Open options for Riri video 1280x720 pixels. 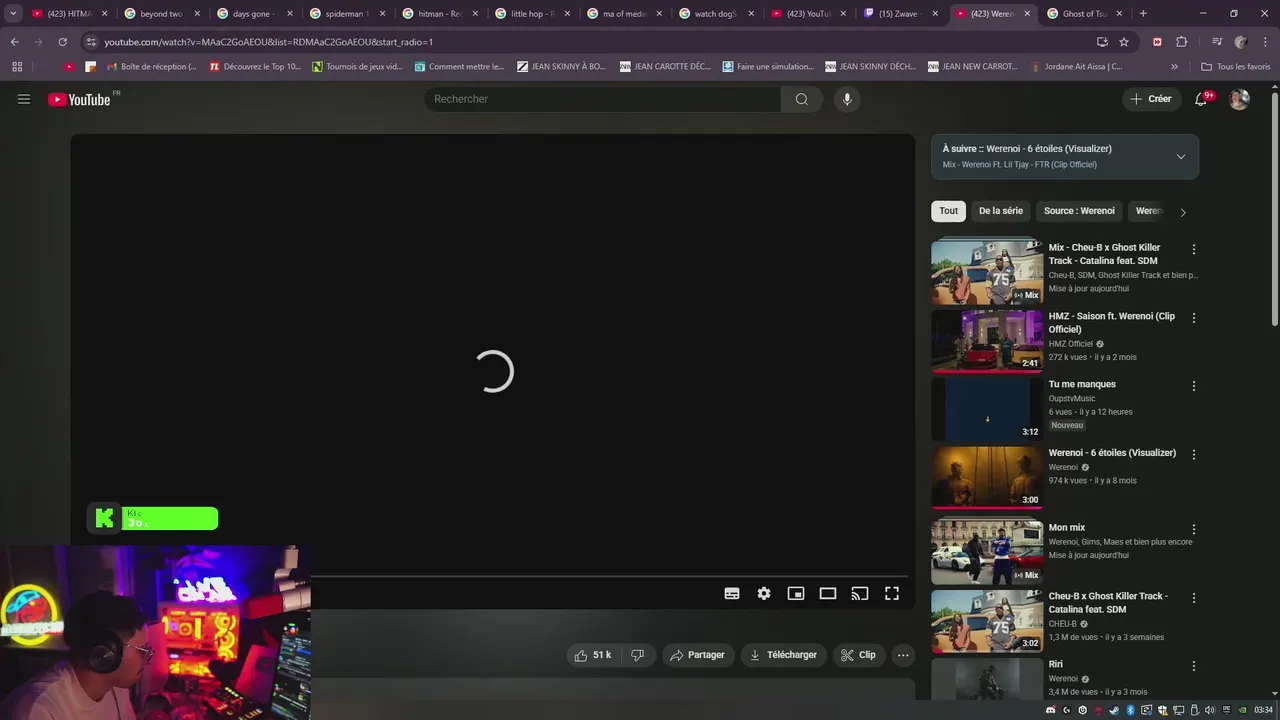click(x=1193, y=666)
